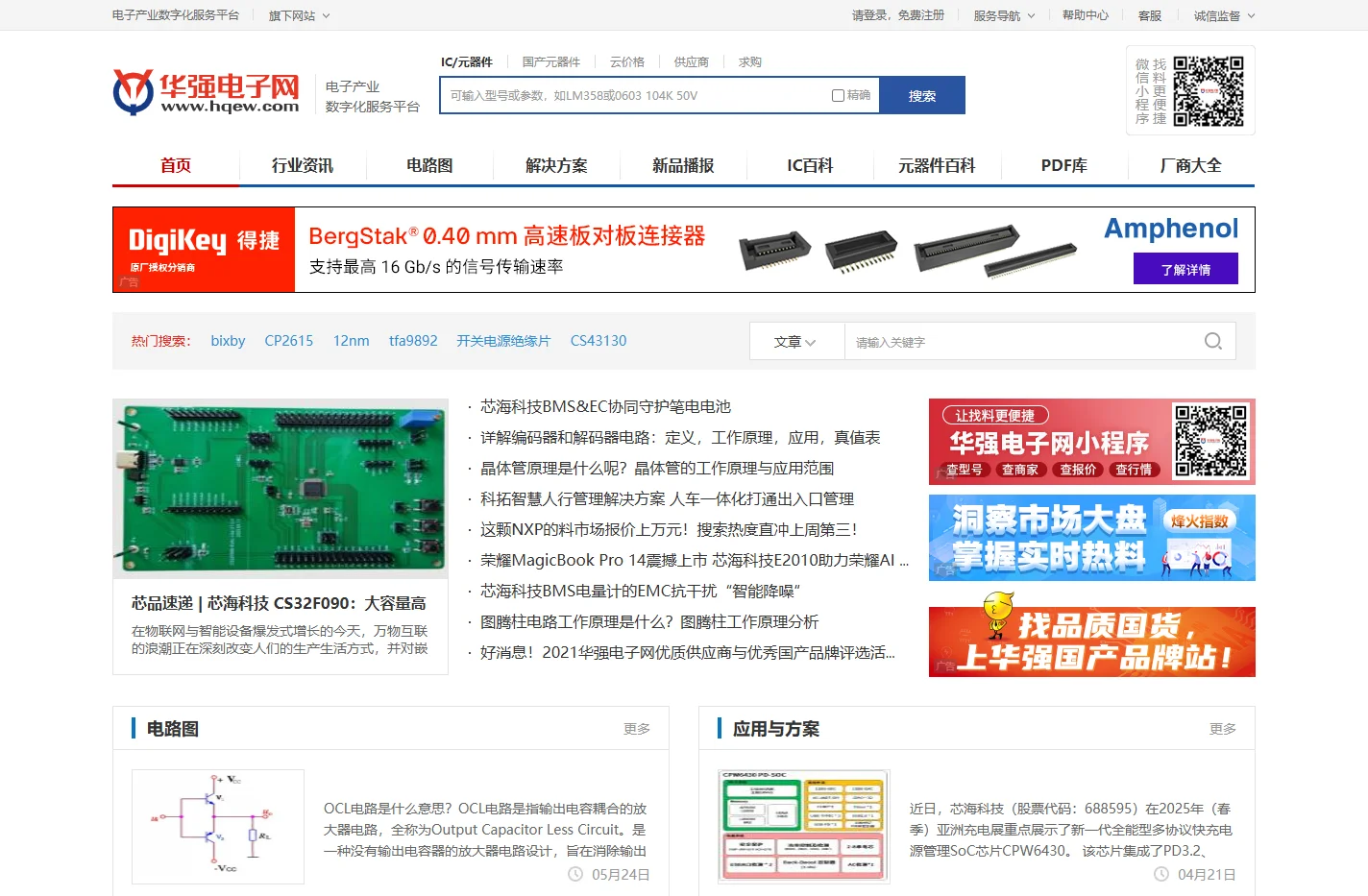Expand the 服务导航 dropdown
Viewport: 1368px width, 896px height.
1004,15
